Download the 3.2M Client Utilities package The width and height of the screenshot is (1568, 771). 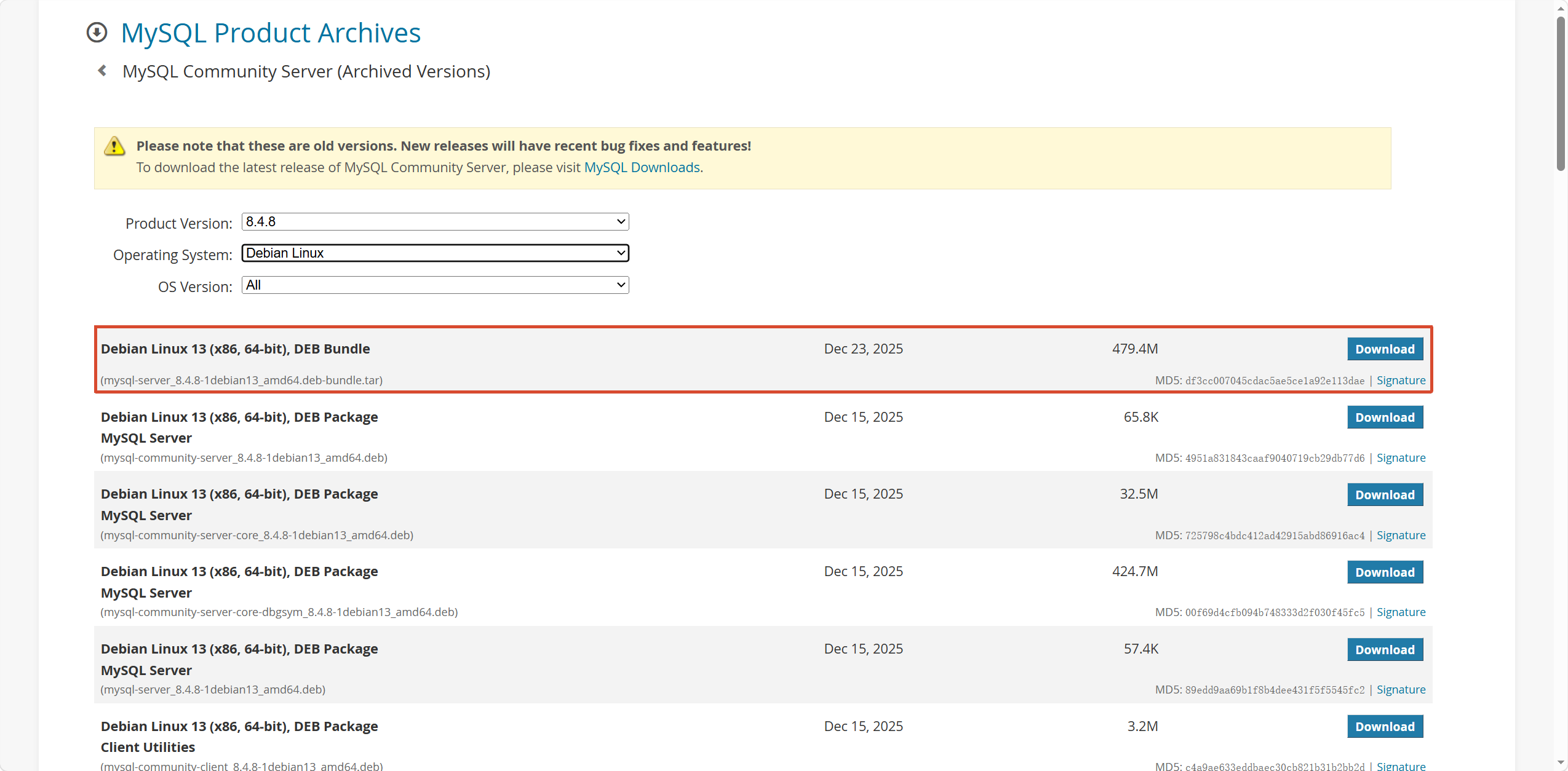pos(1384,726)
